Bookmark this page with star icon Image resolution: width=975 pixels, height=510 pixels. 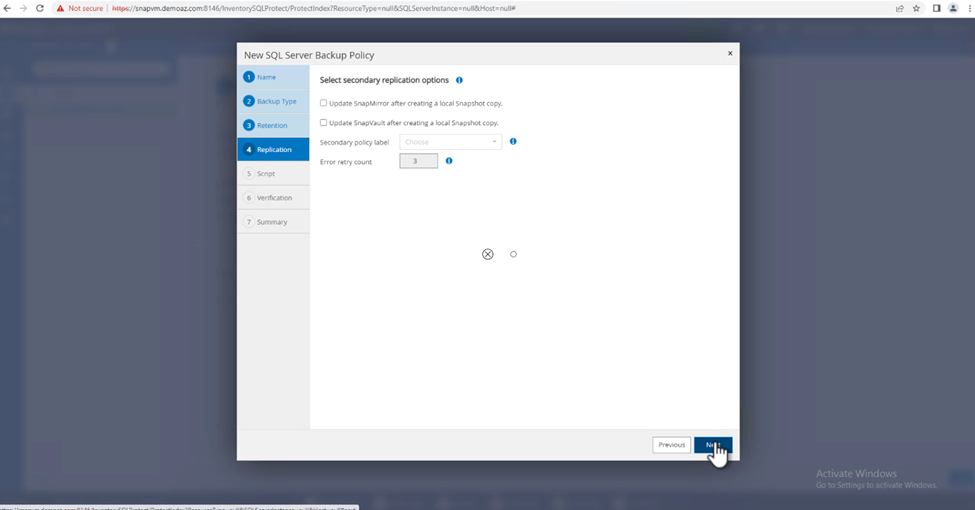916,8
